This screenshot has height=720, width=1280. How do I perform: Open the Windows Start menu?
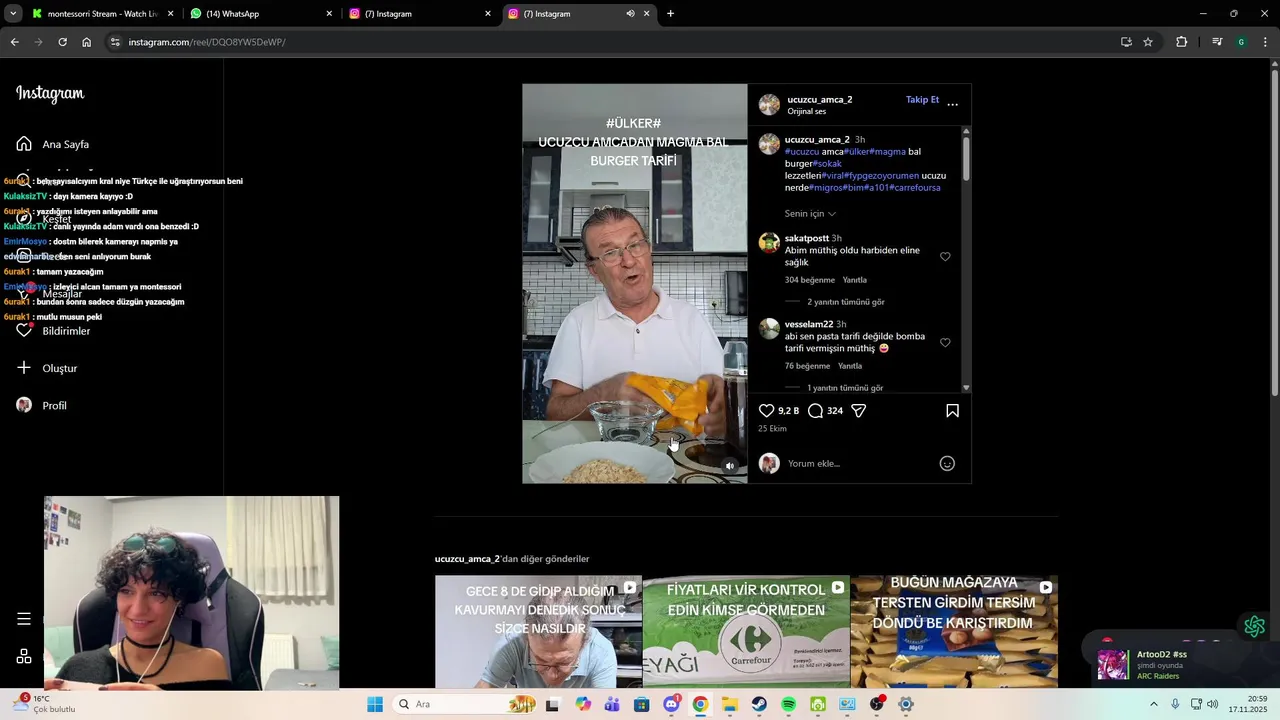click(375, 704)
